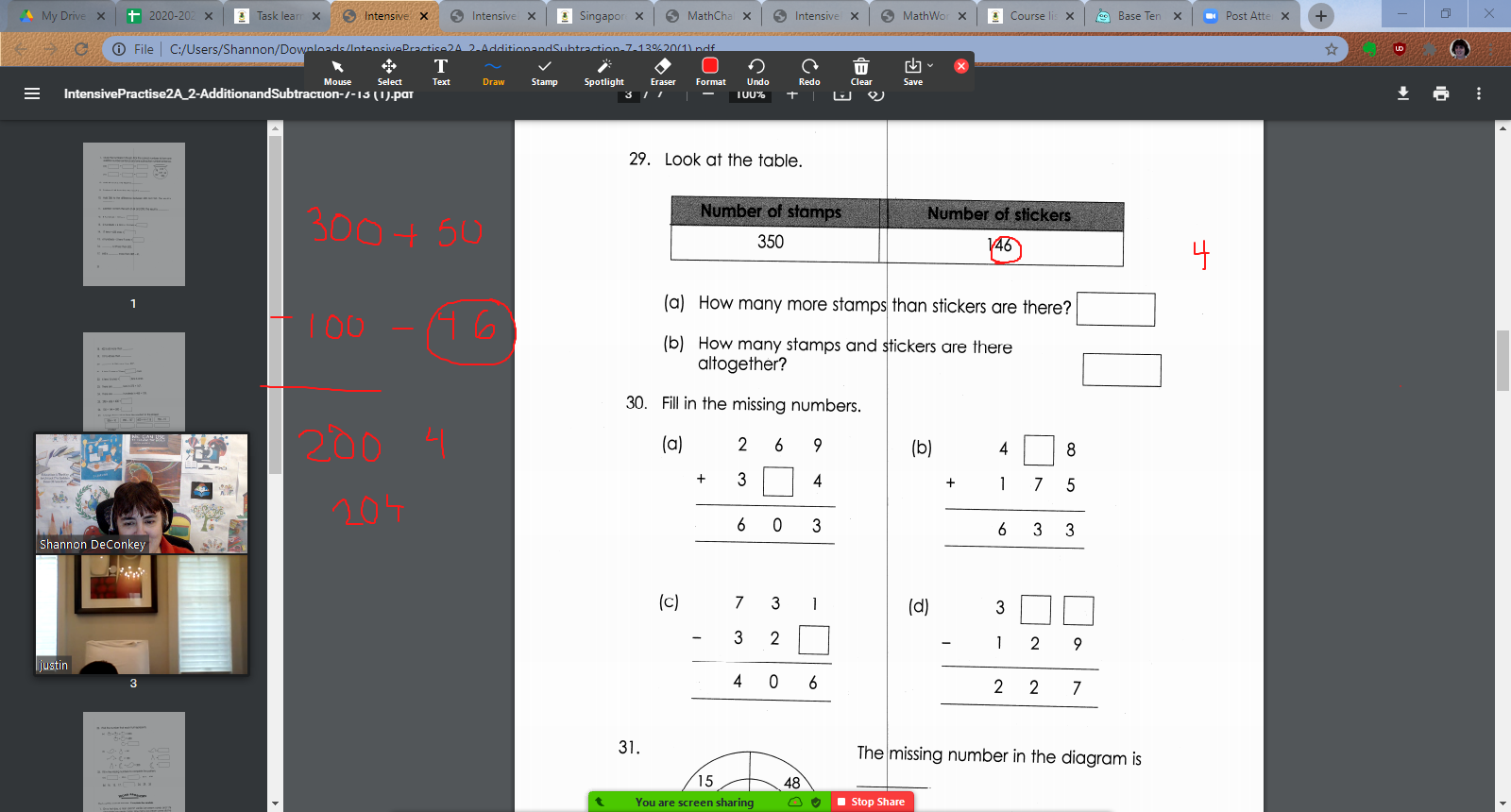The image size is (1511, 812).
Task: Undo the last annotation
Action: (x=757, y=72)
